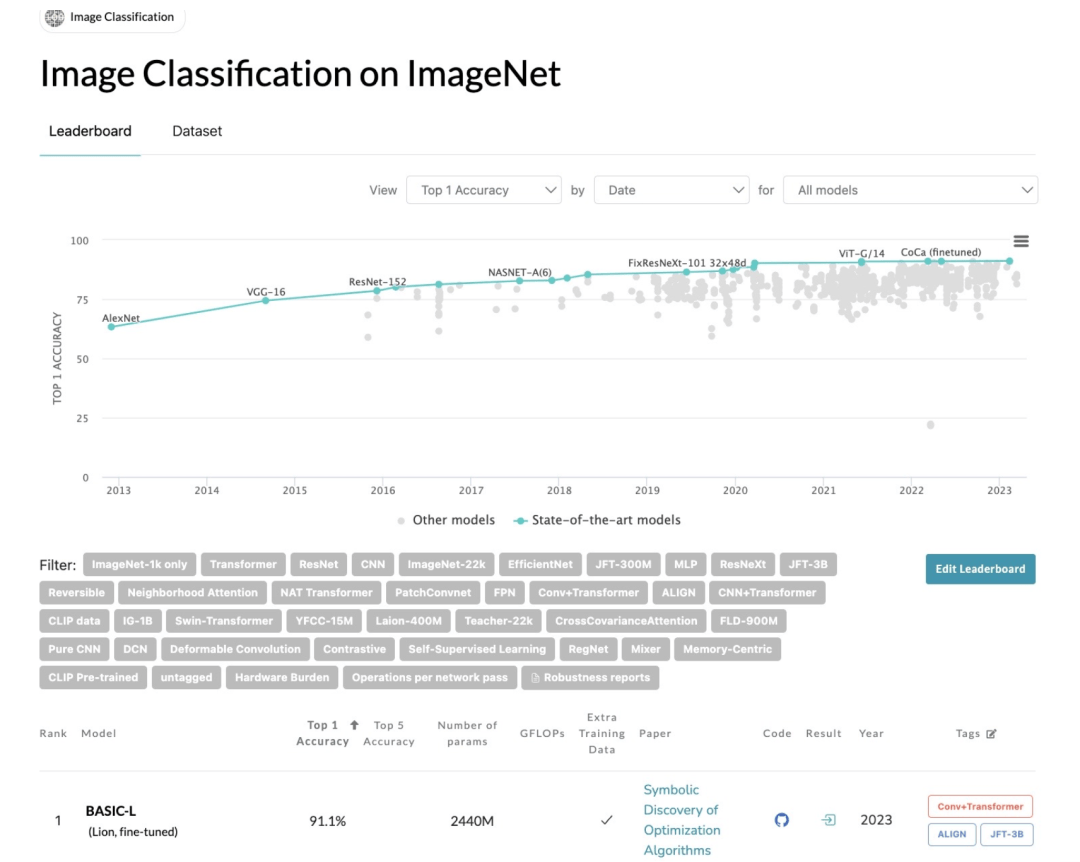This screenshot has height=862, width=1080.
Task: Open the Date dropdown
Action: pos(672,190)
